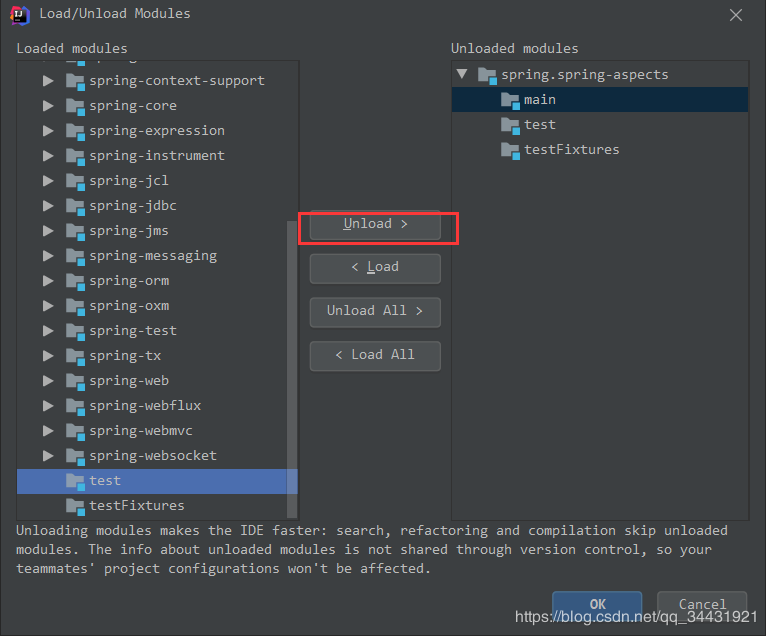Expand the spring-test tree node
The height and width of the screenshot is (636, 766).
coord(48,331)
